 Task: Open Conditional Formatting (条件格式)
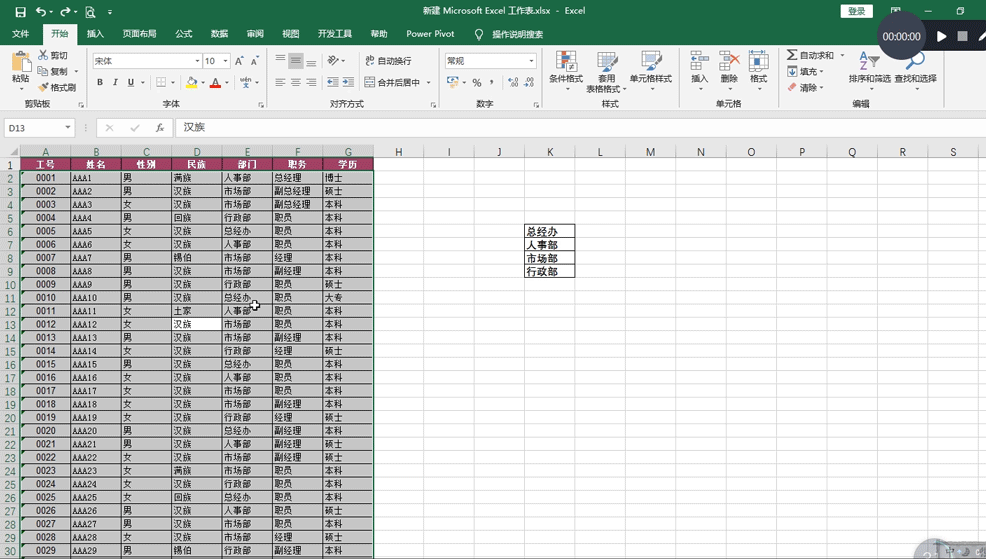tap(566, 70)
